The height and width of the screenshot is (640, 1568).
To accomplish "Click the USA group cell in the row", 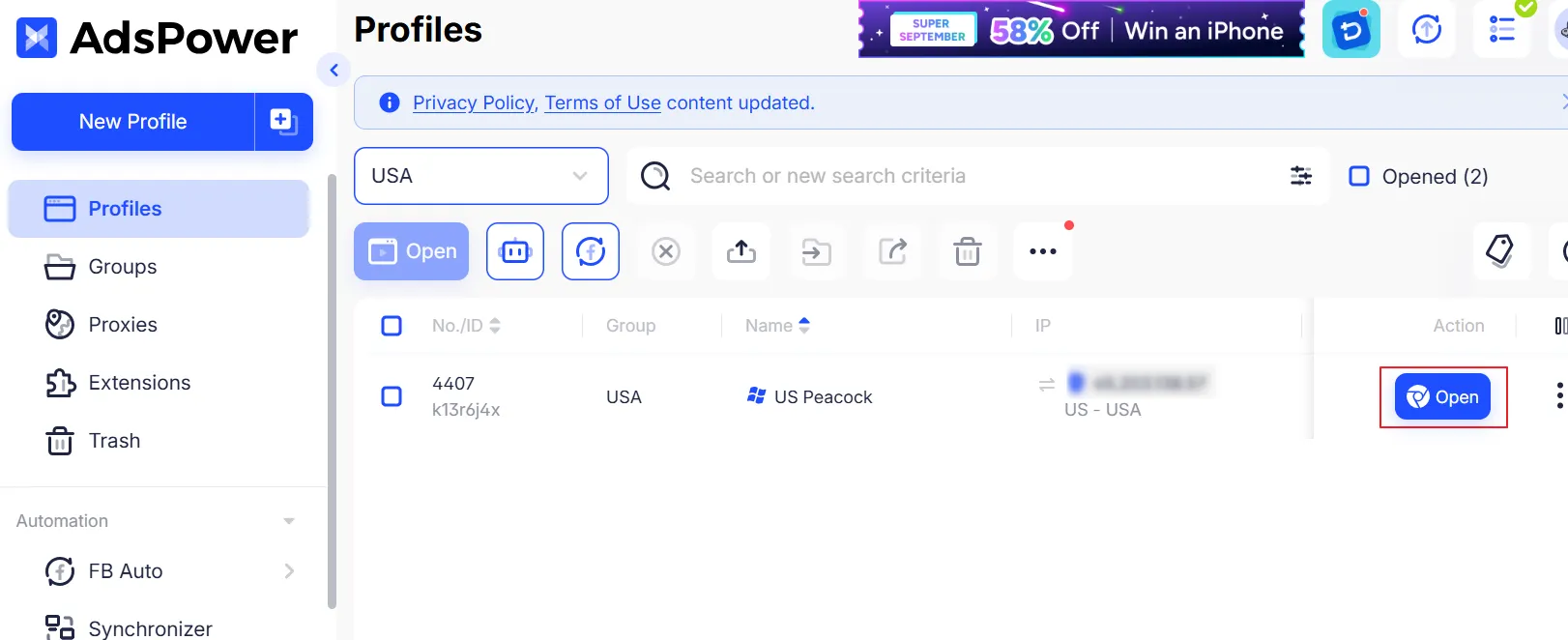I will (x=624, y=397).
